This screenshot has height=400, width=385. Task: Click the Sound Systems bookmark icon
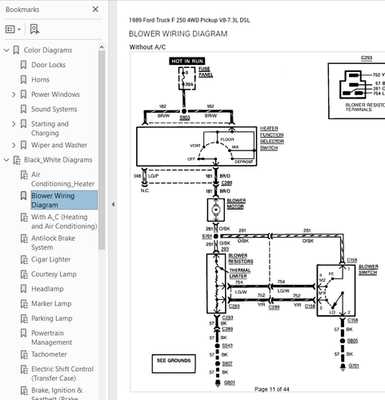point(23,109)
